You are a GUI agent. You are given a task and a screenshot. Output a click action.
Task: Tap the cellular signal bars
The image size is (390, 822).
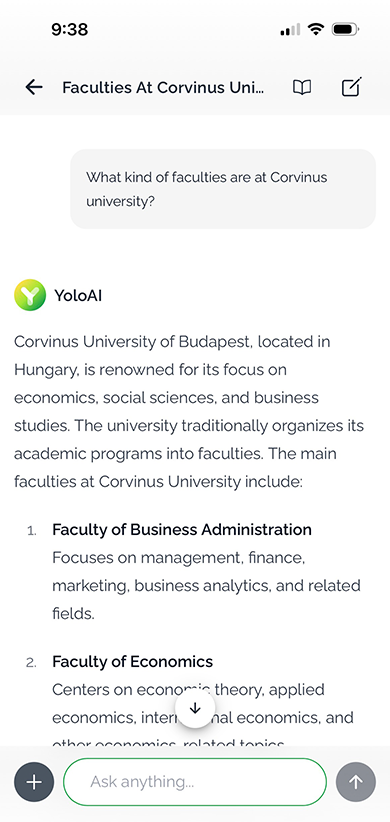[x=290, y=30]
